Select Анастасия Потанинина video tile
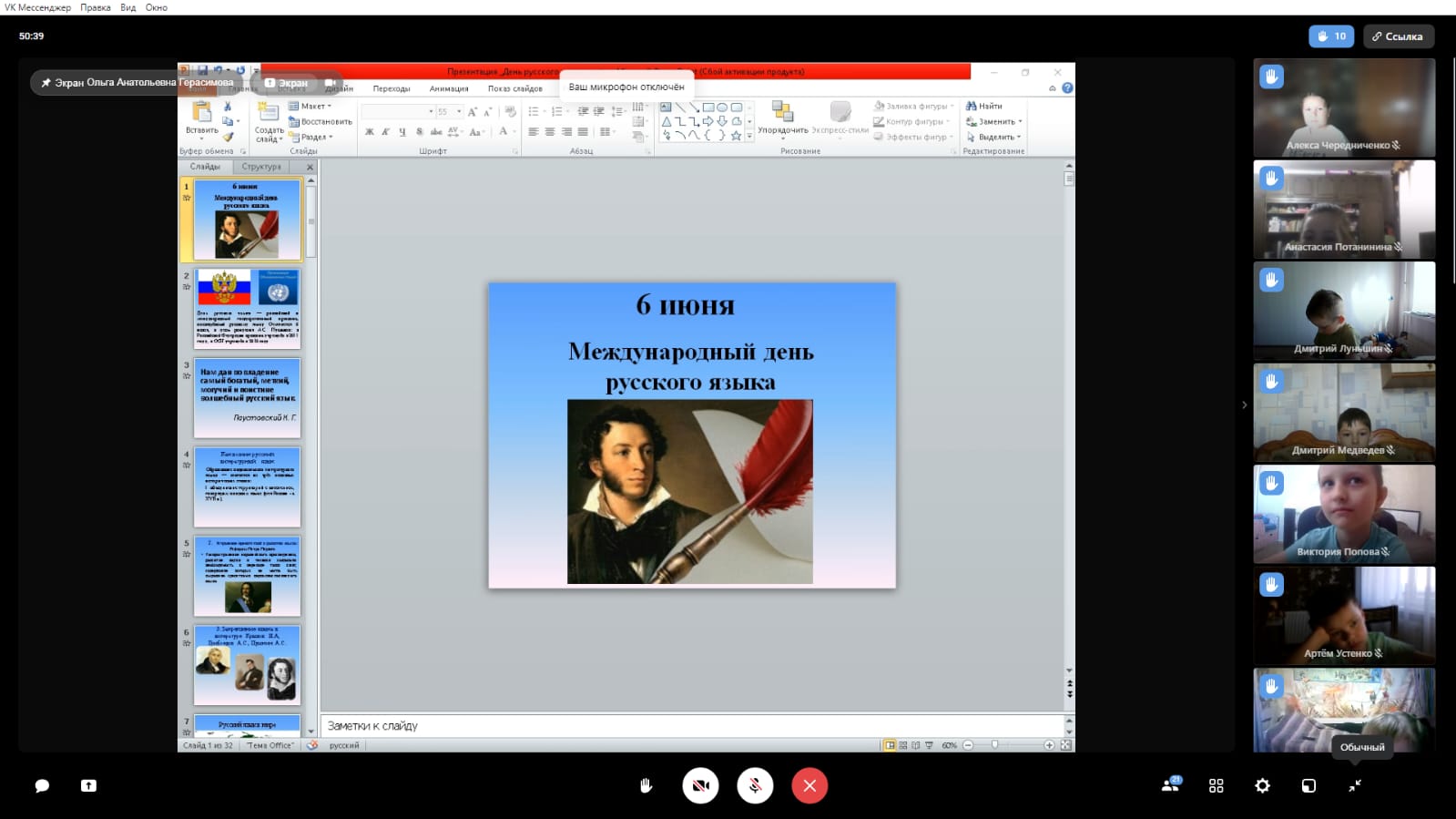 1344,210
